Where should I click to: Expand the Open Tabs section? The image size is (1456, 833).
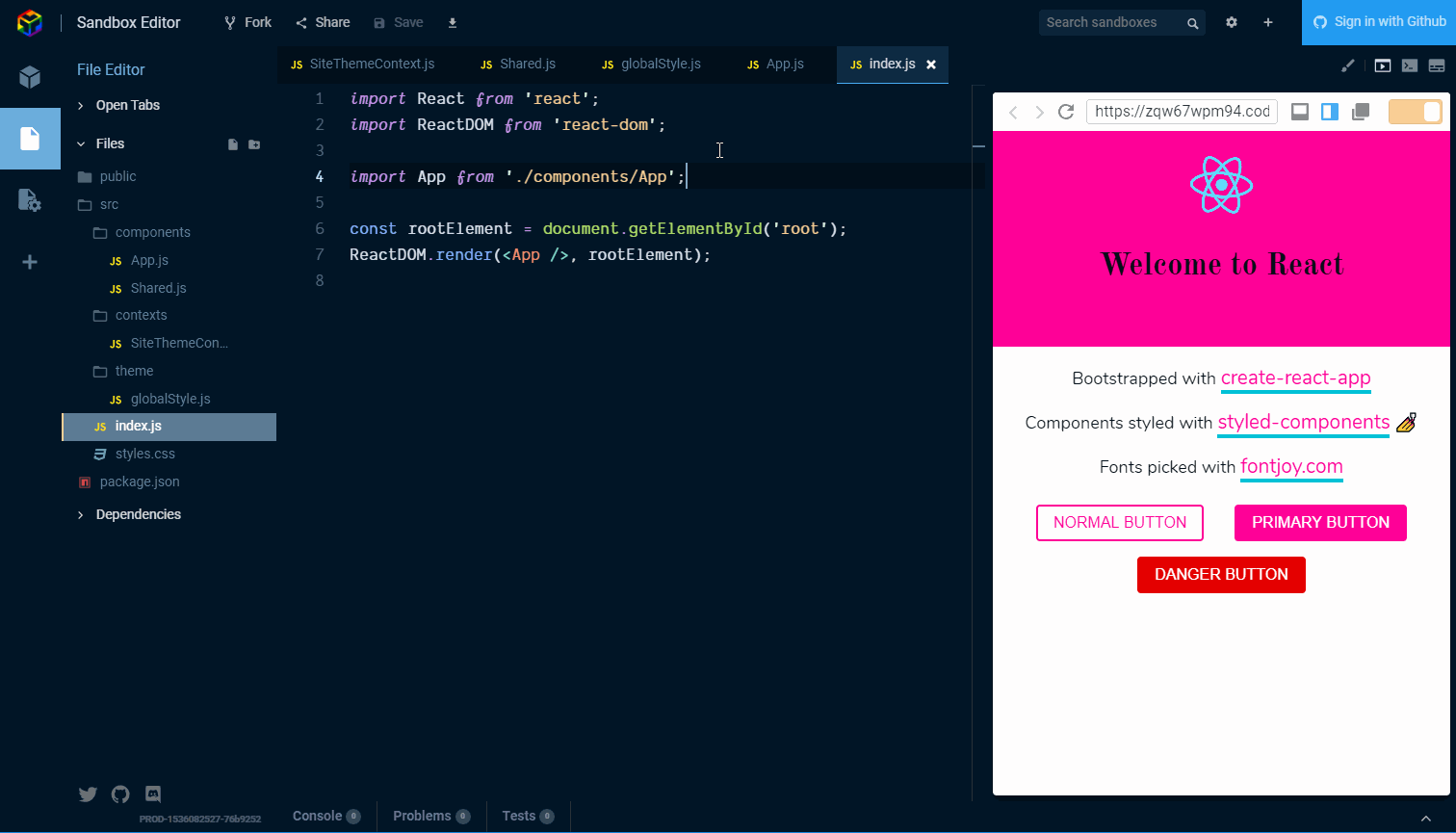(x=127, y=105)
